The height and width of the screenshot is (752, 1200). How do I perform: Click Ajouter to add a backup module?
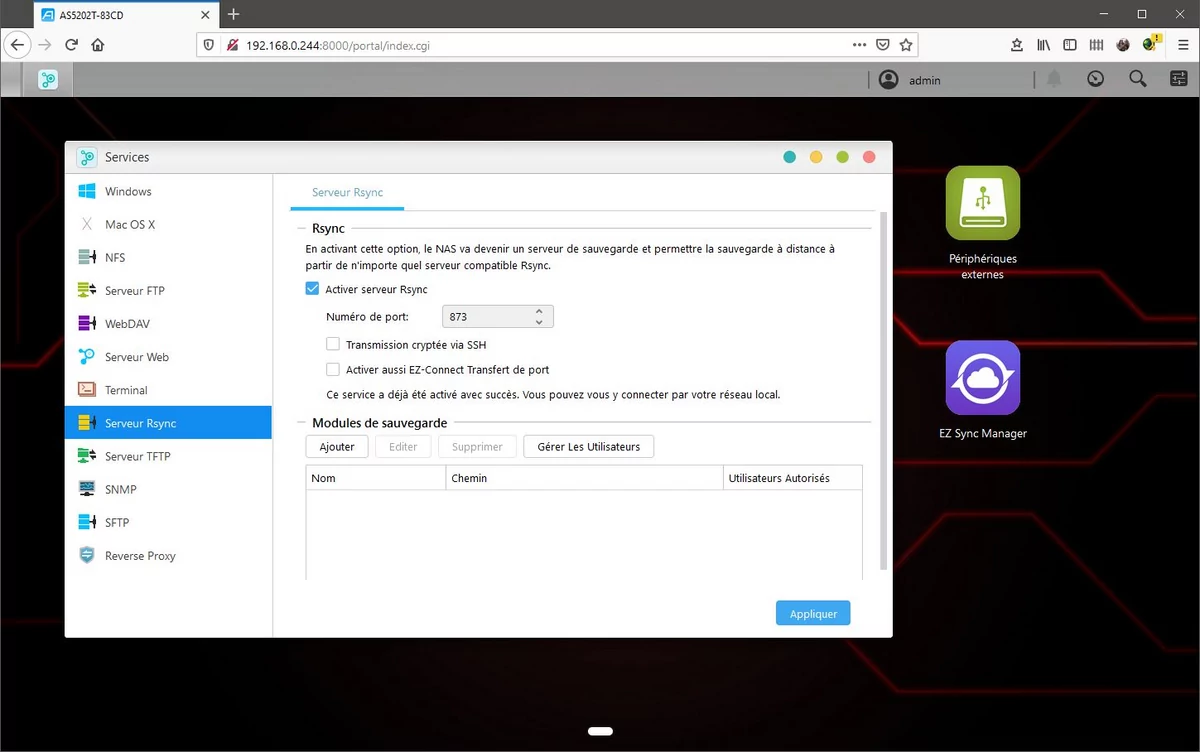coord(337,446)
